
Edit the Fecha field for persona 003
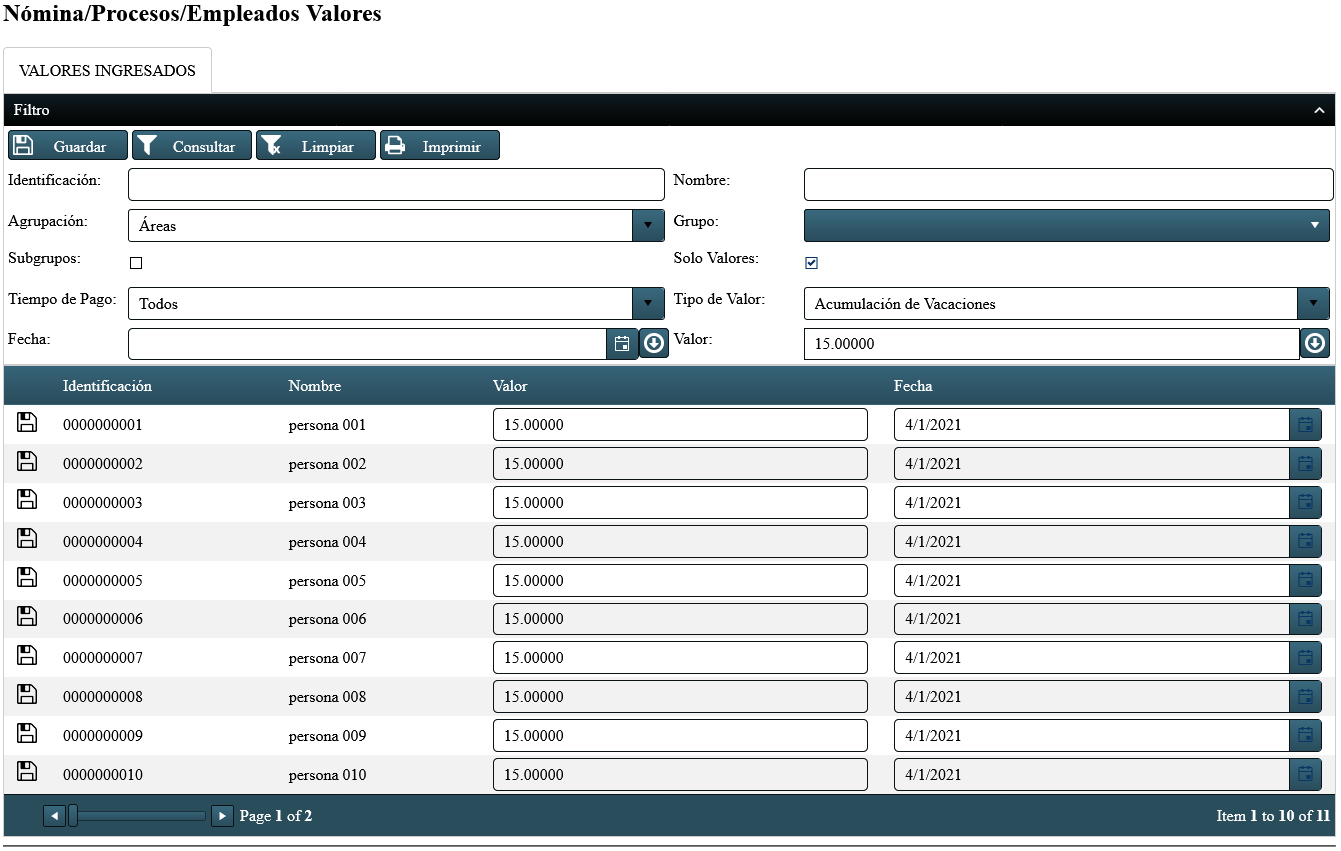[1092, 503]
